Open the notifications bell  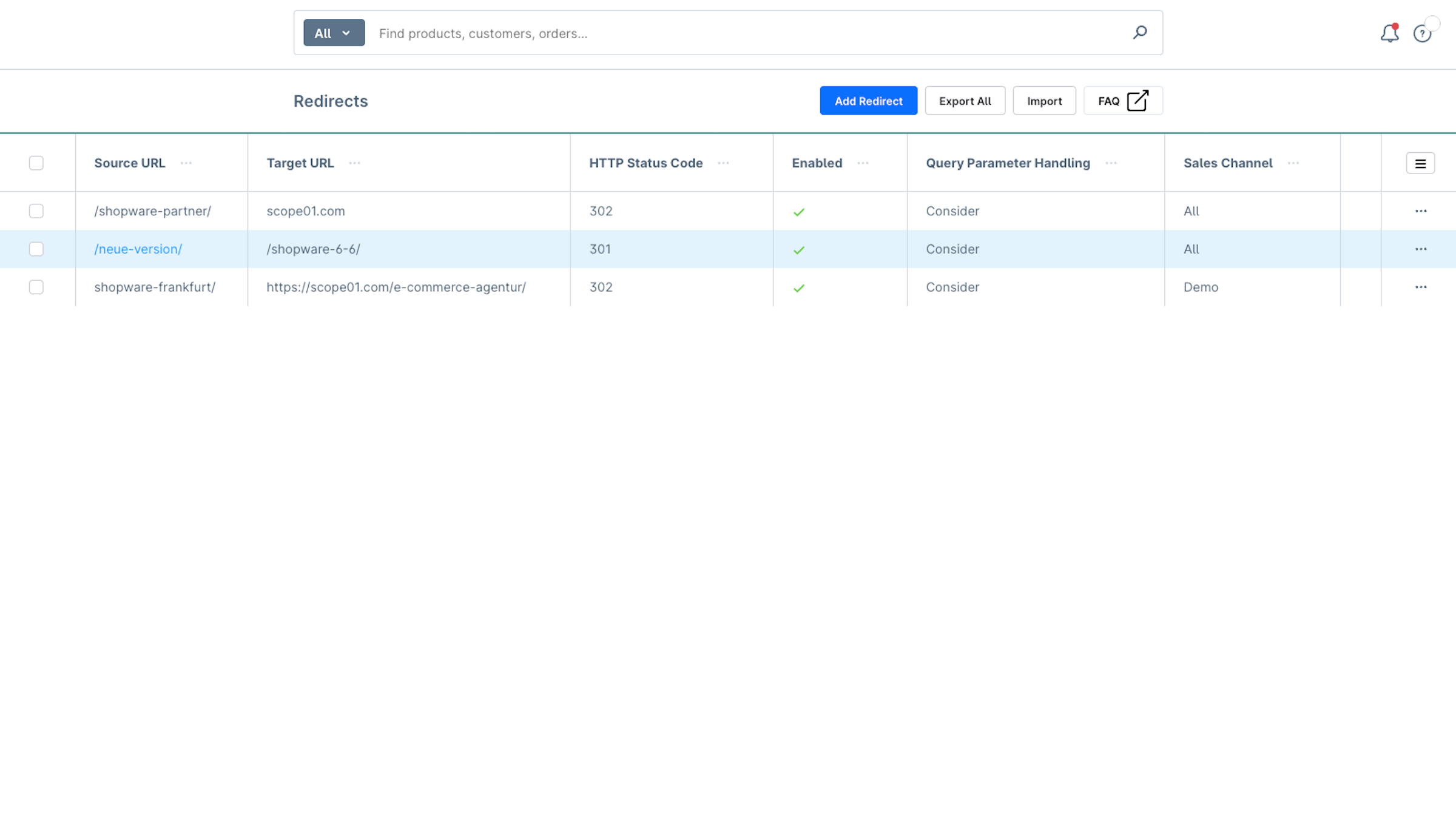point(1389,33)
